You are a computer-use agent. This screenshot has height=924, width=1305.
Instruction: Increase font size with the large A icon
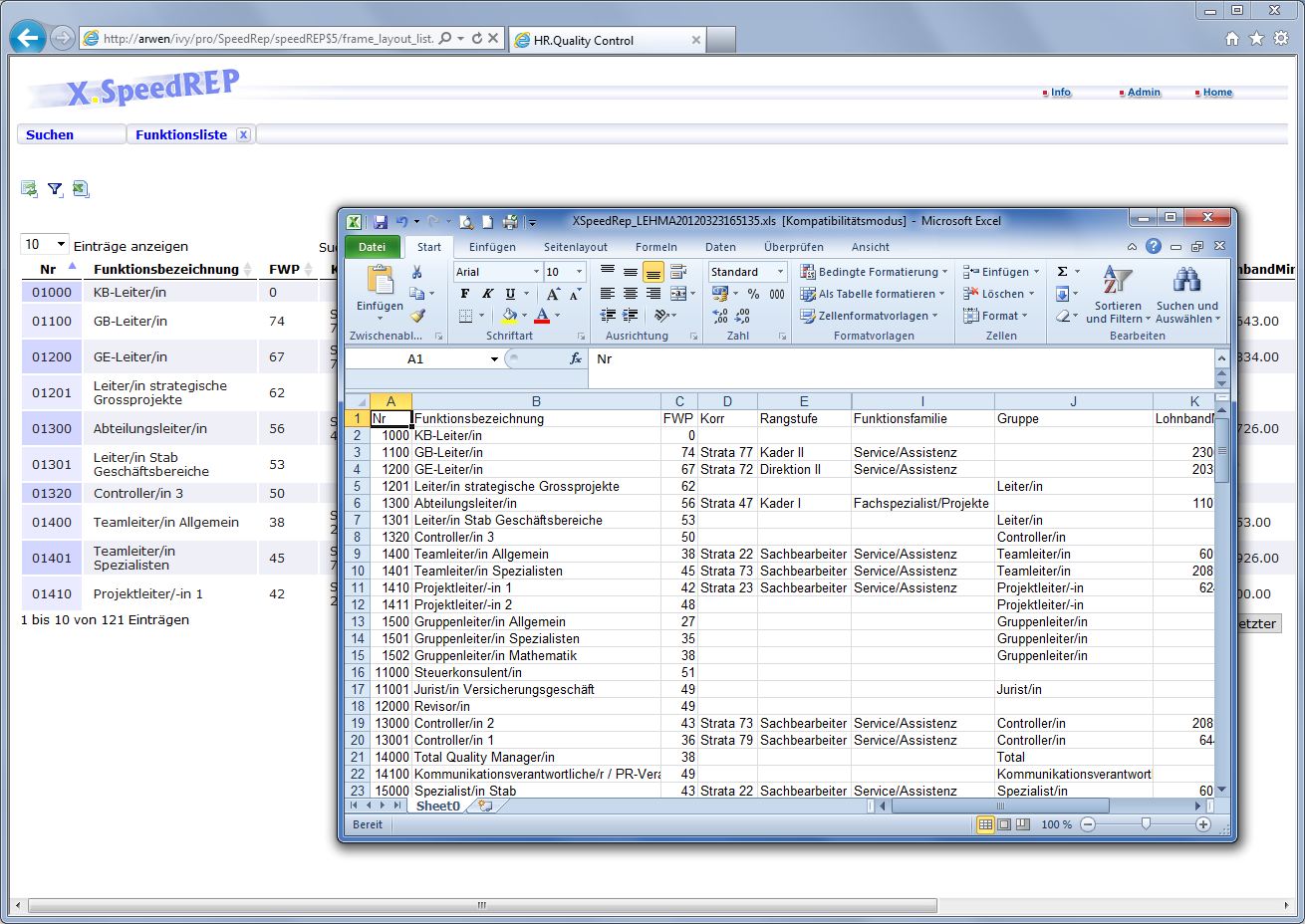tap(553, 294)
